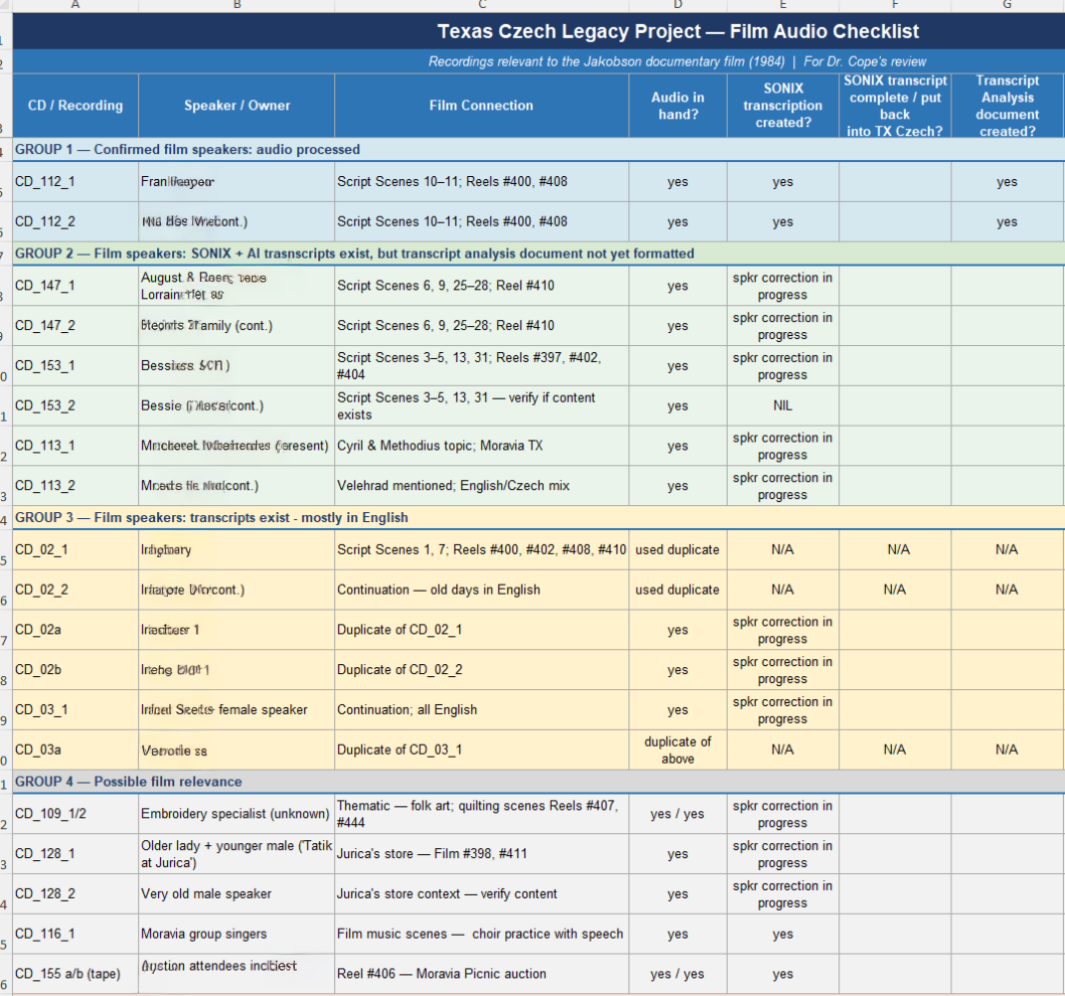Select 'SONIX transcription created?' header cell
The width and height of the screenshot is (1065, 996).
[x=783, y=105]
